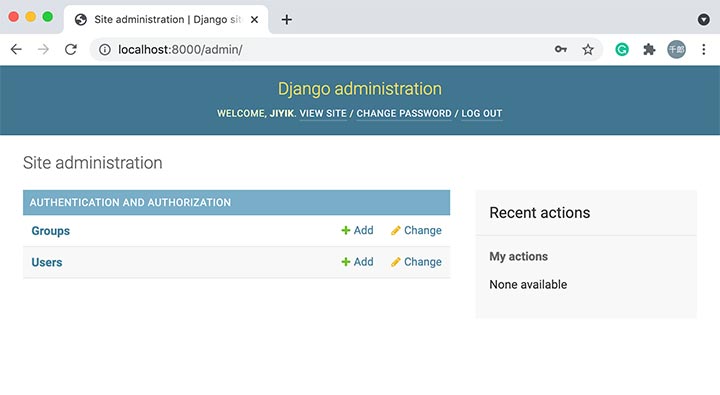This screenshot has height=395, width=720.
Task: Open the Extensions puzzle icon
Action: coord(649,49)
